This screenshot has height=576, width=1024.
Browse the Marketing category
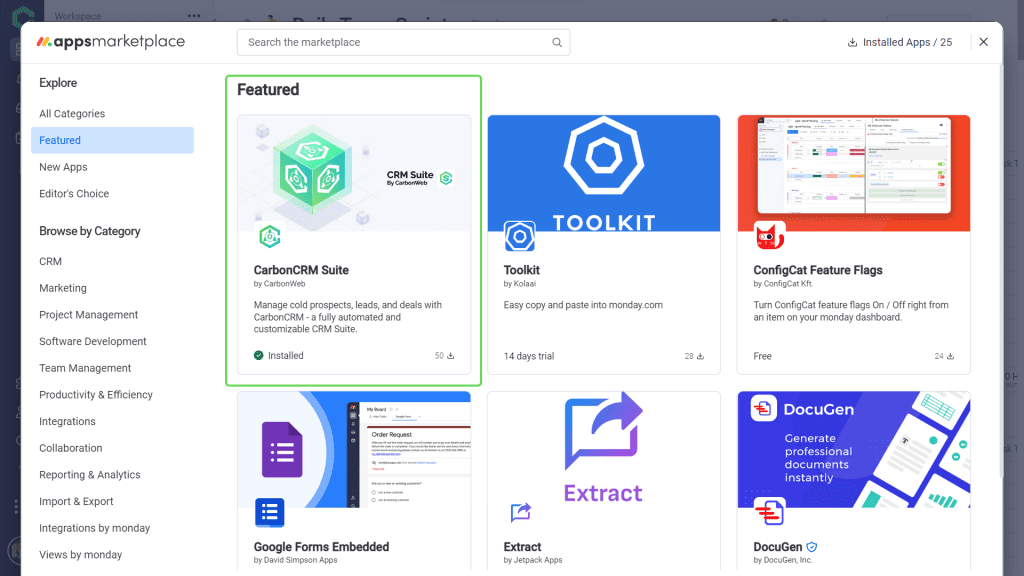point(63,288)
